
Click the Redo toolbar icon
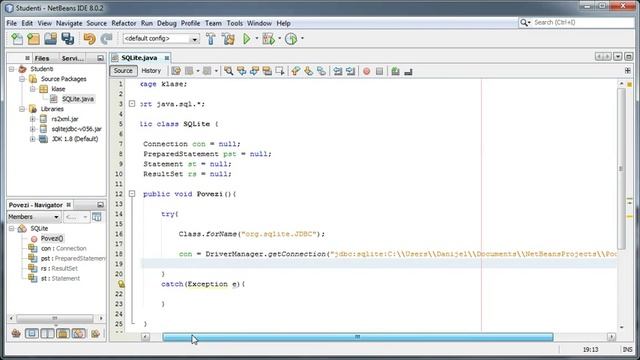[107, 39]
